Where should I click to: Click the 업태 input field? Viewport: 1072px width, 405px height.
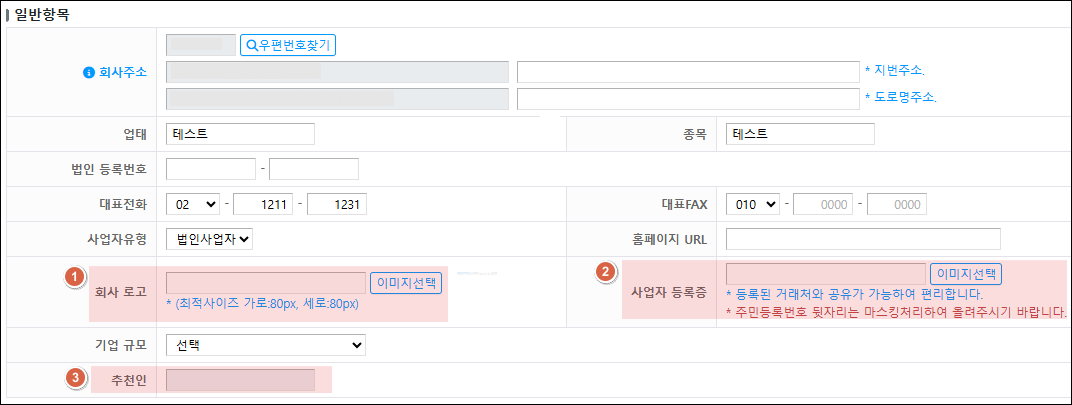click(x=240, y=134)
